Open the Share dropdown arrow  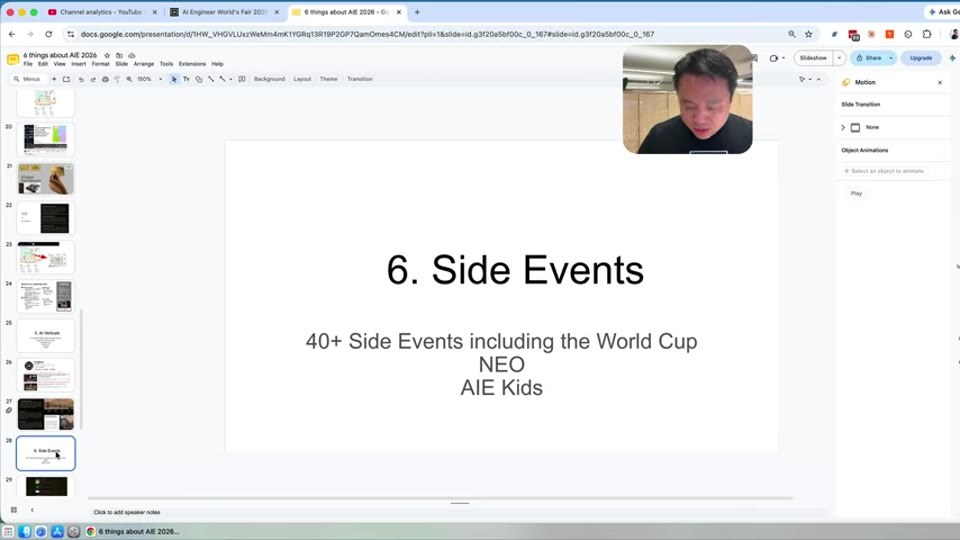pos(891,58)
